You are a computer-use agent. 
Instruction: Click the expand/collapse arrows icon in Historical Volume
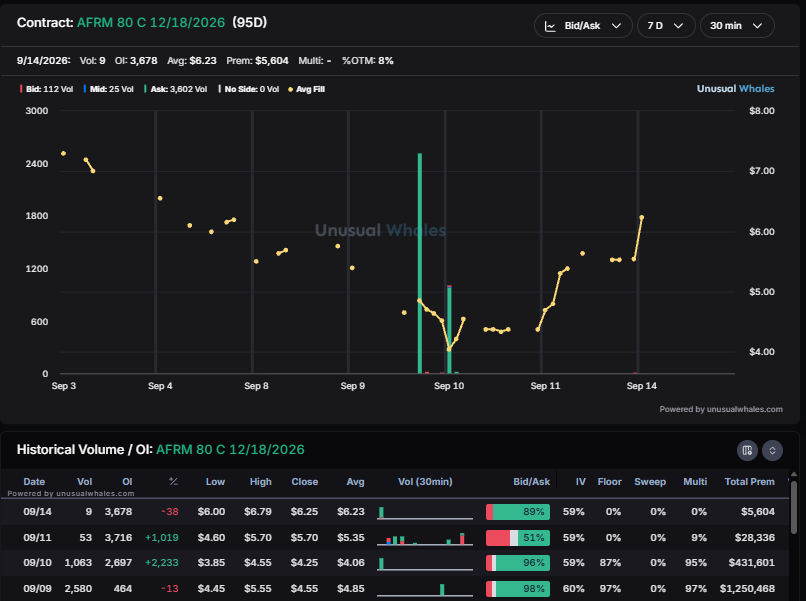point(772,450)
